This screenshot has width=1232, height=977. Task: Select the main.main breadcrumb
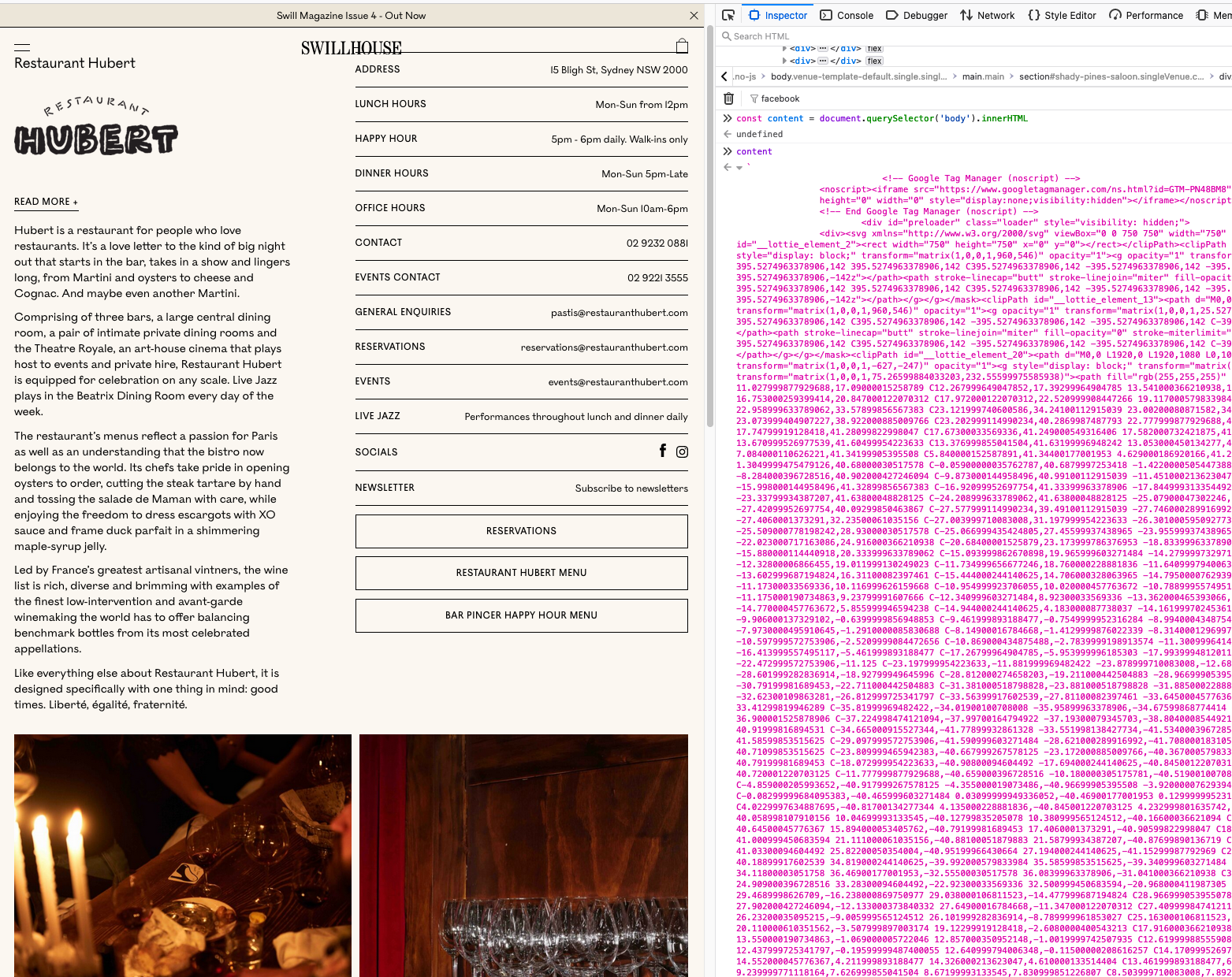click(x=983, y=76)
